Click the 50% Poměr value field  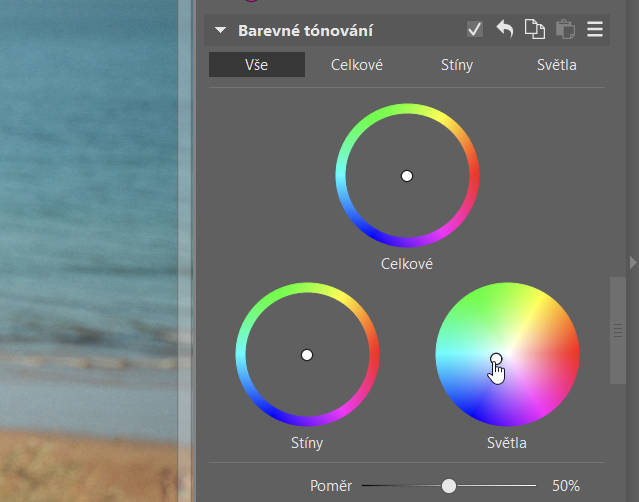[566, 486]
